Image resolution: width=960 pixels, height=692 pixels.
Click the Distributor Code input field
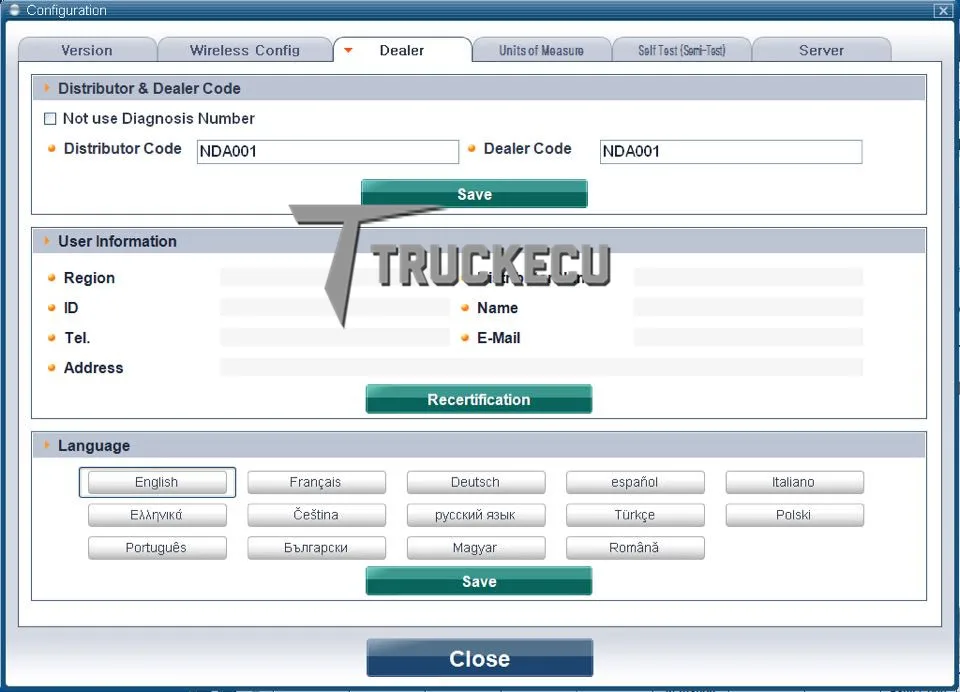(328, 151)
